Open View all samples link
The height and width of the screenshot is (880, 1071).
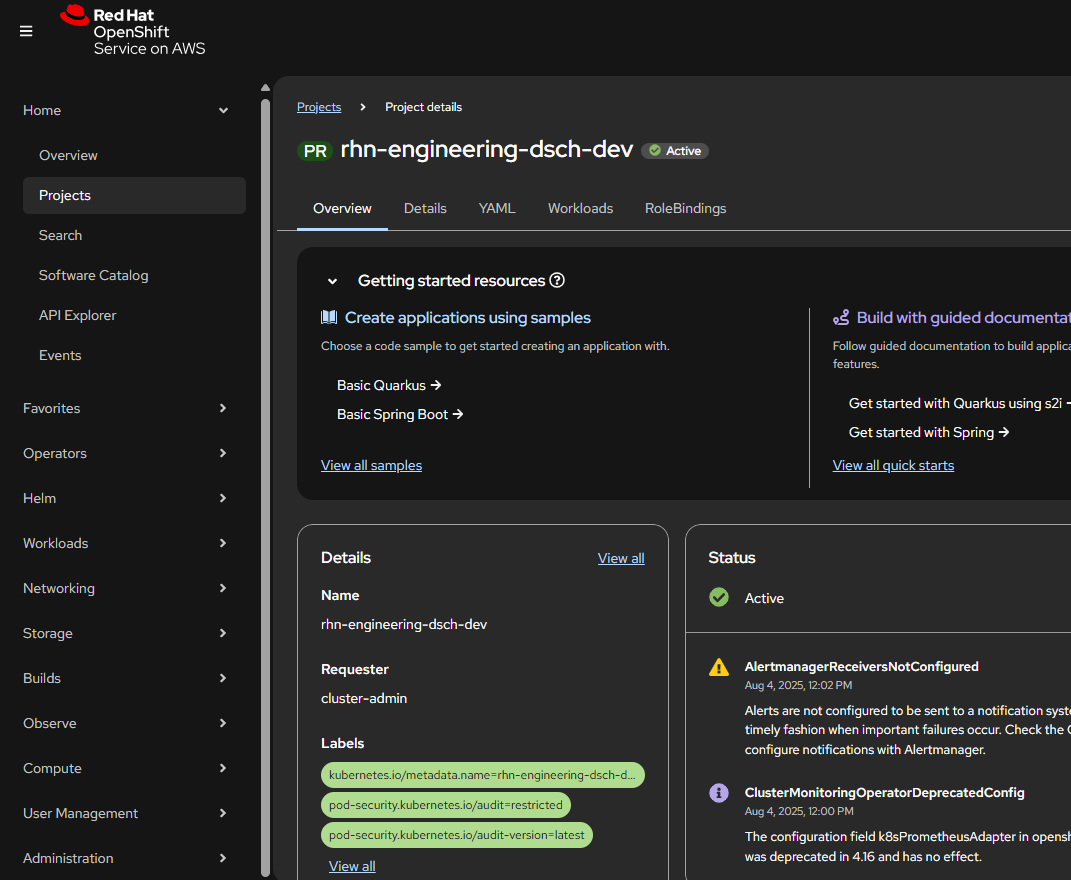(x=371, y=465)
